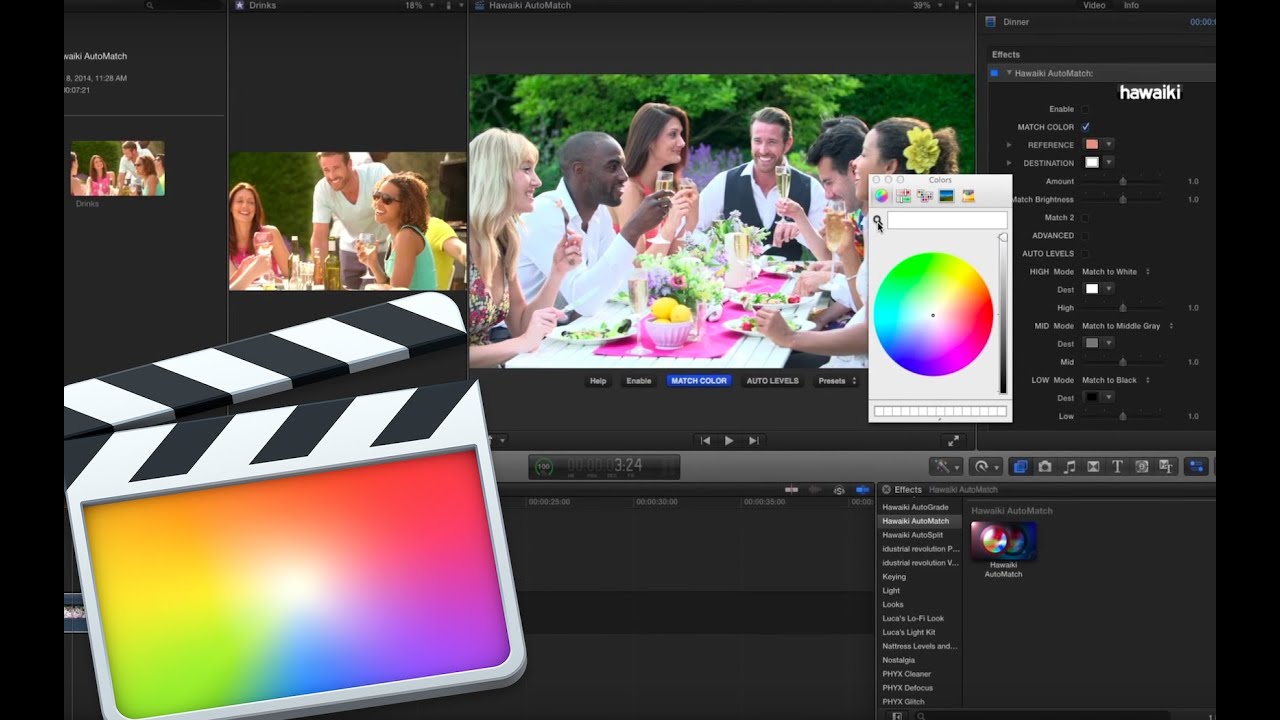Open the Music and Sound browser
Viewport: 1280px width, 720px height.
click(1069, 466)
